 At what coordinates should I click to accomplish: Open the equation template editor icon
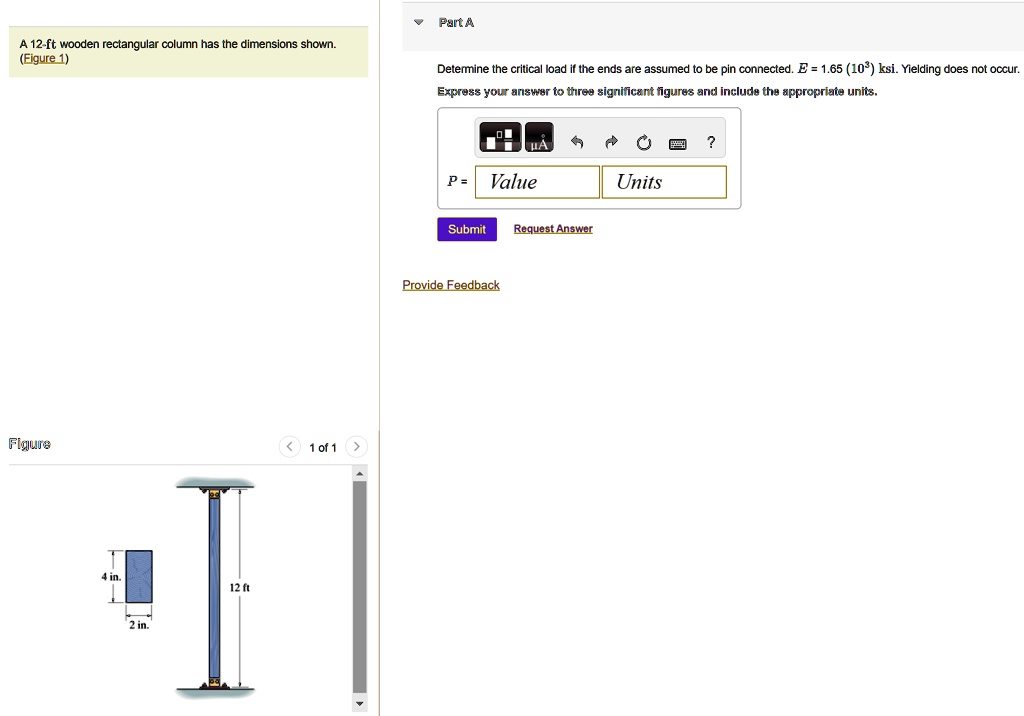point(499,137)
